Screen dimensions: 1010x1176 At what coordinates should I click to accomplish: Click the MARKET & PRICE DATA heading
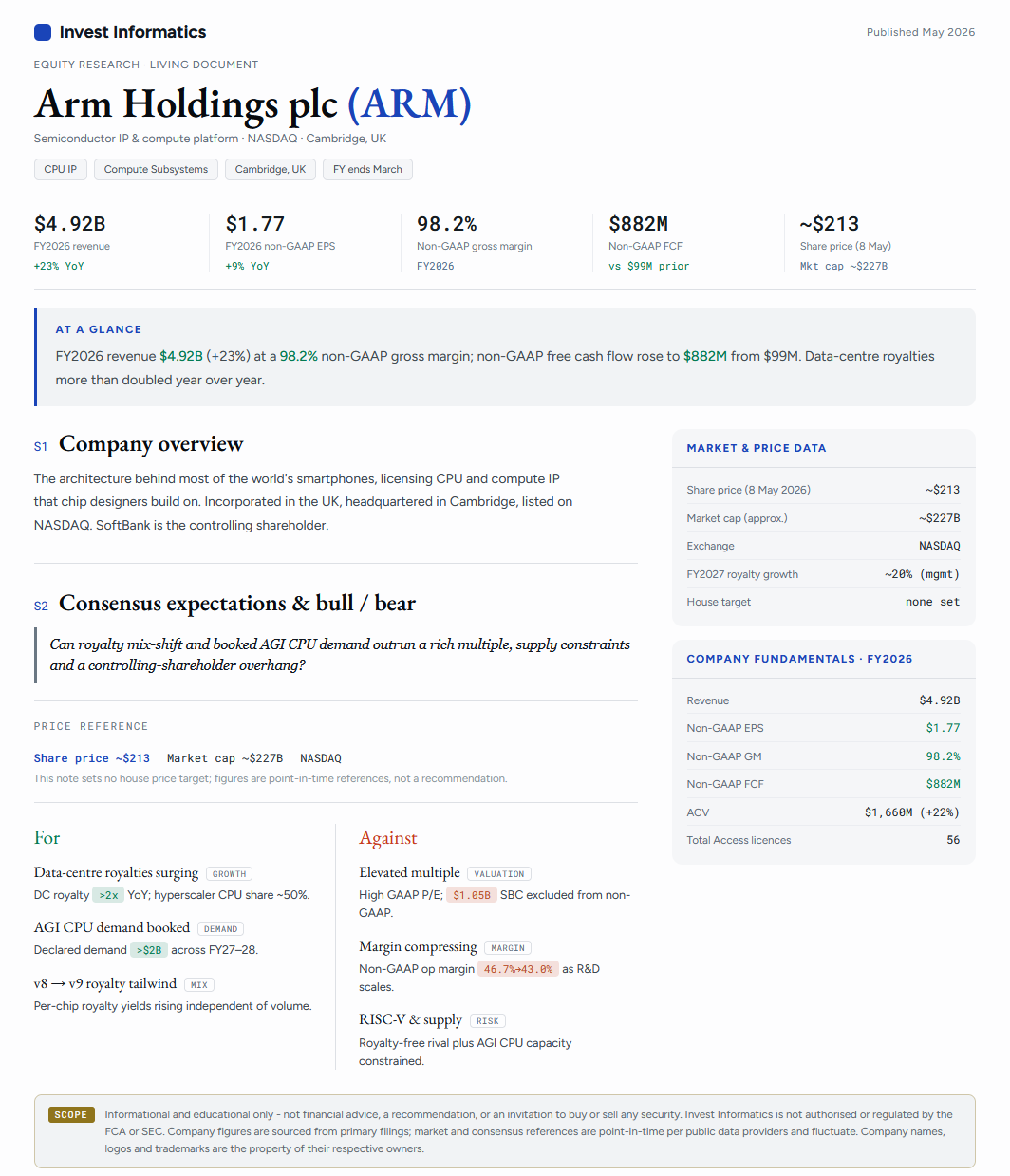(x=756, y=448)
